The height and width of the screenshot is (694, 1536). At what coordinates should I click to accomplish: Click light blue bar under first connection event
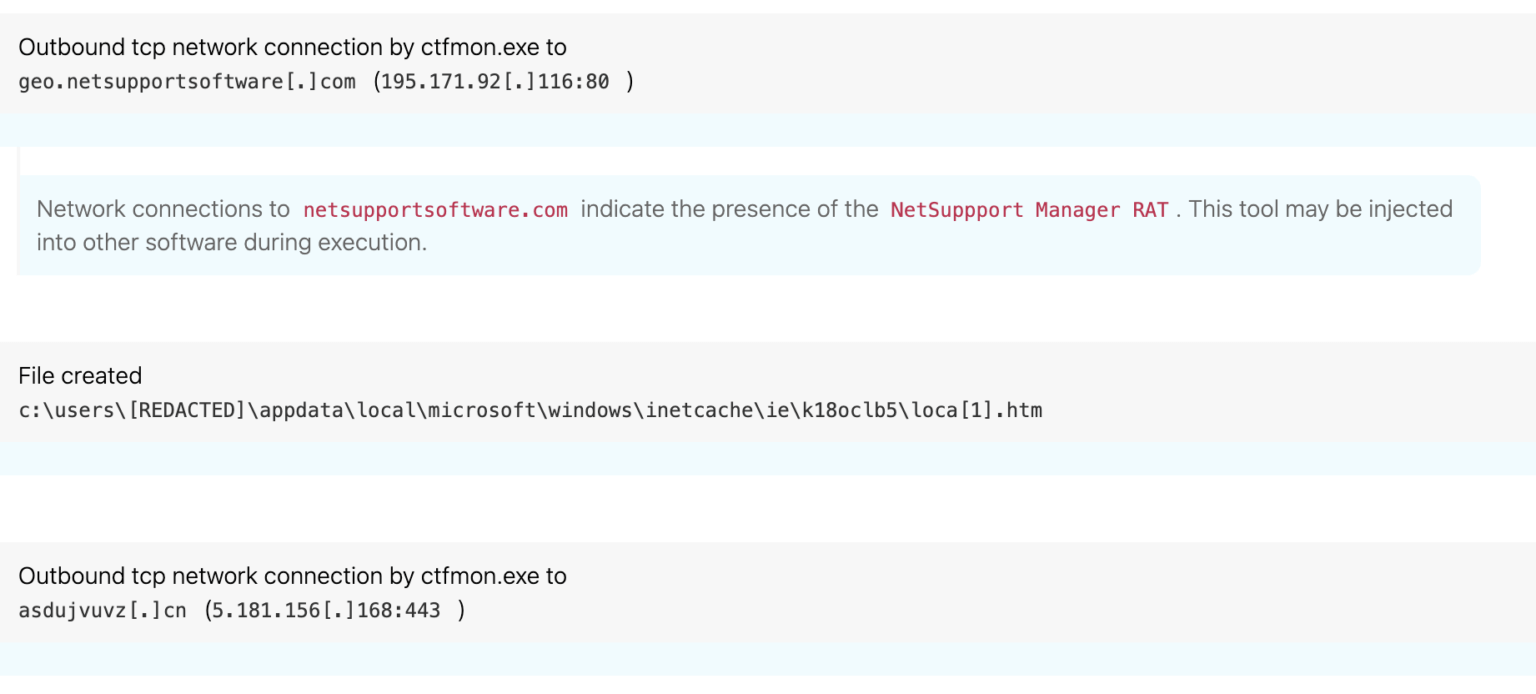768,130
